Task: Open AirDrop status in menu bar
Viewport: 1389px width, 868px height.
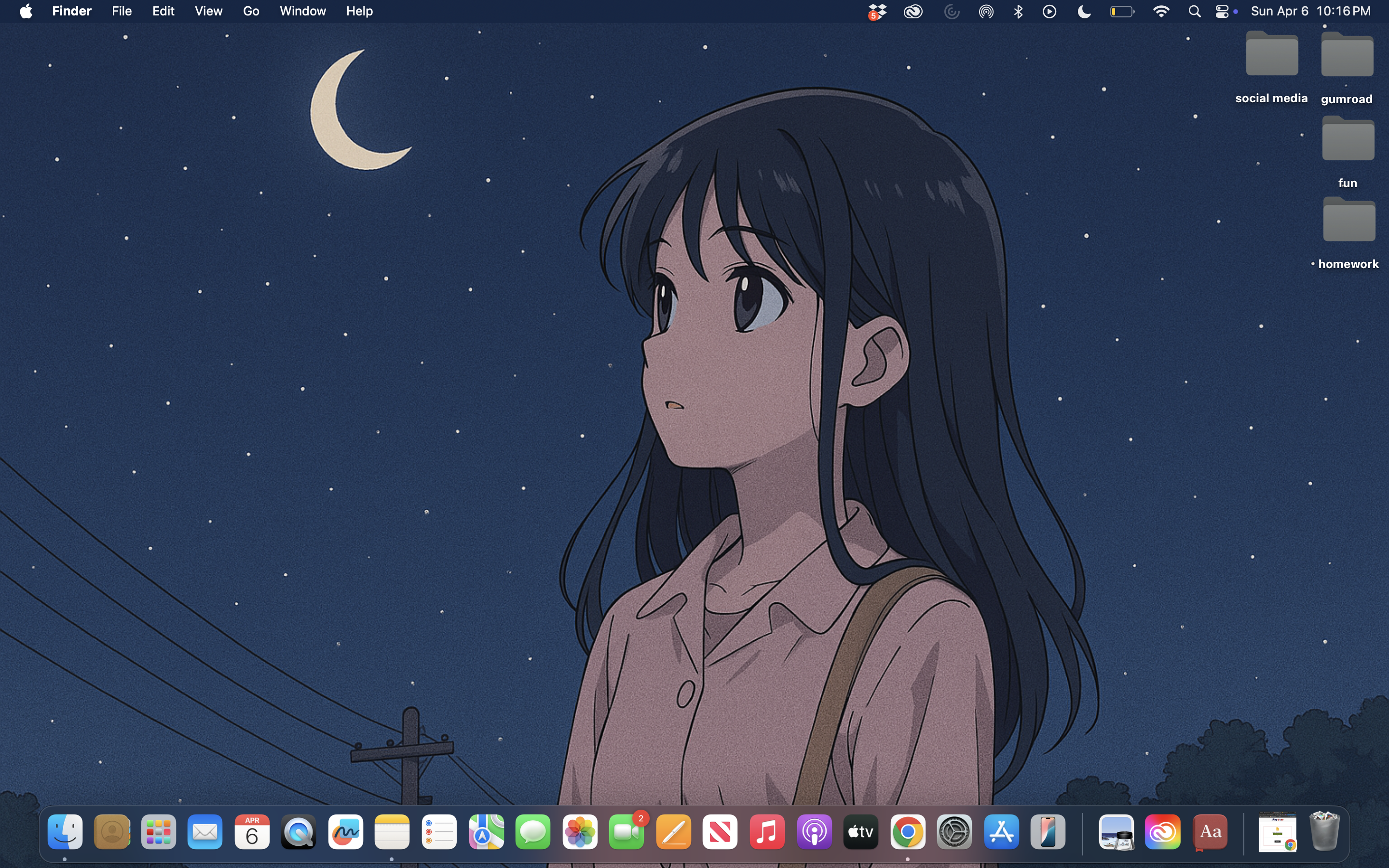Action: [x=986, y=12]
